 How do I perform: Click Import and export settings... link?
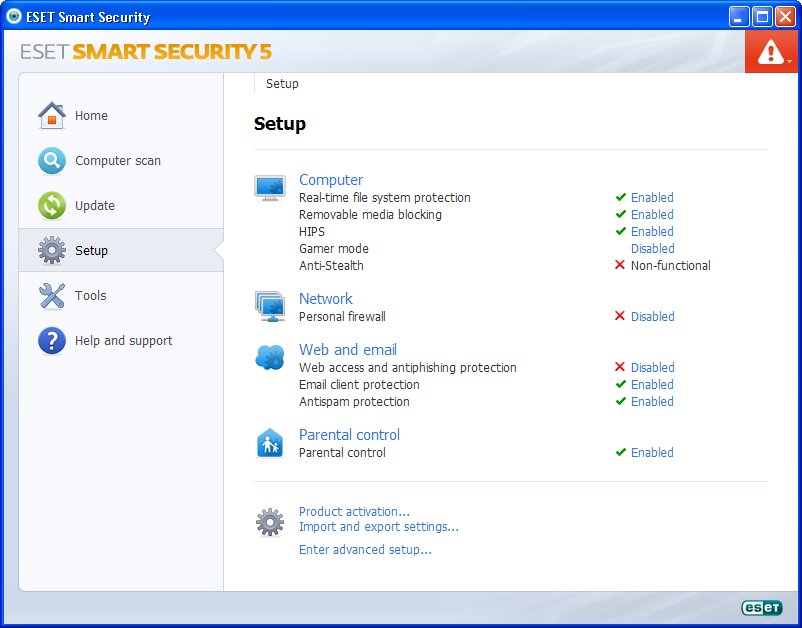[x=379, y=527]
